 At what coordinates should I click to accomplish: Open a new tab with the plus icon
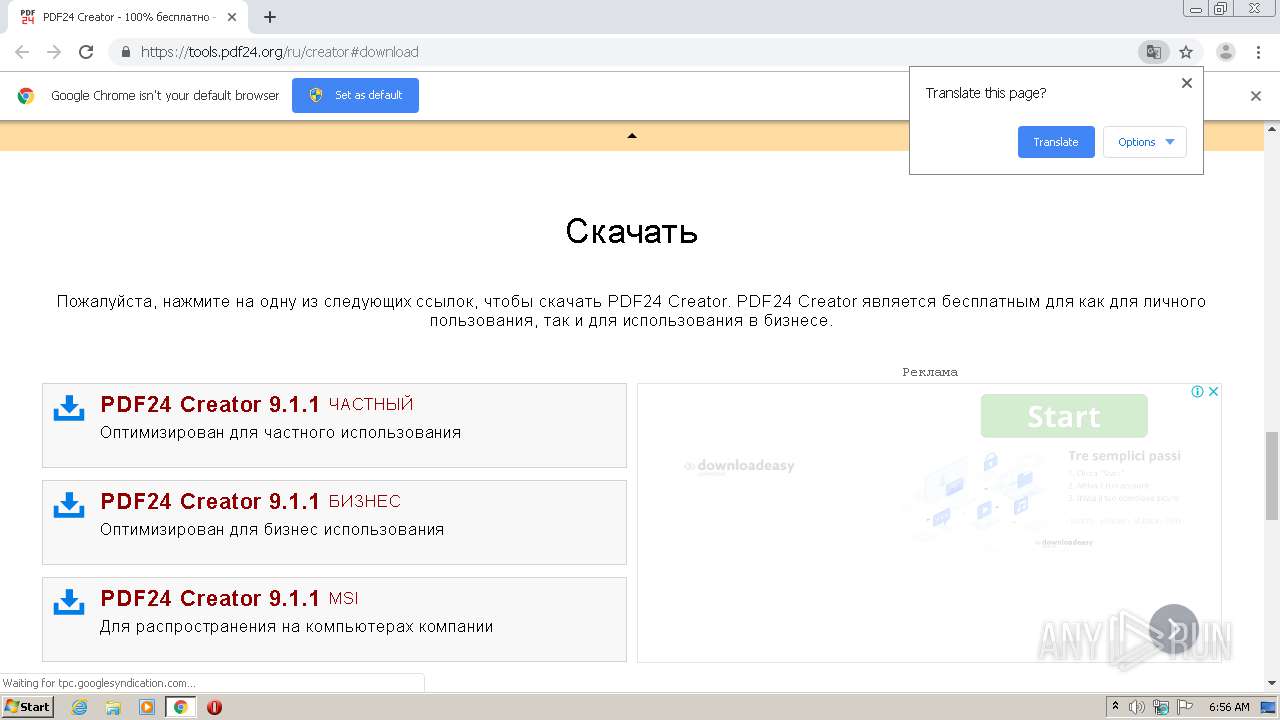(x=270, y=17)
